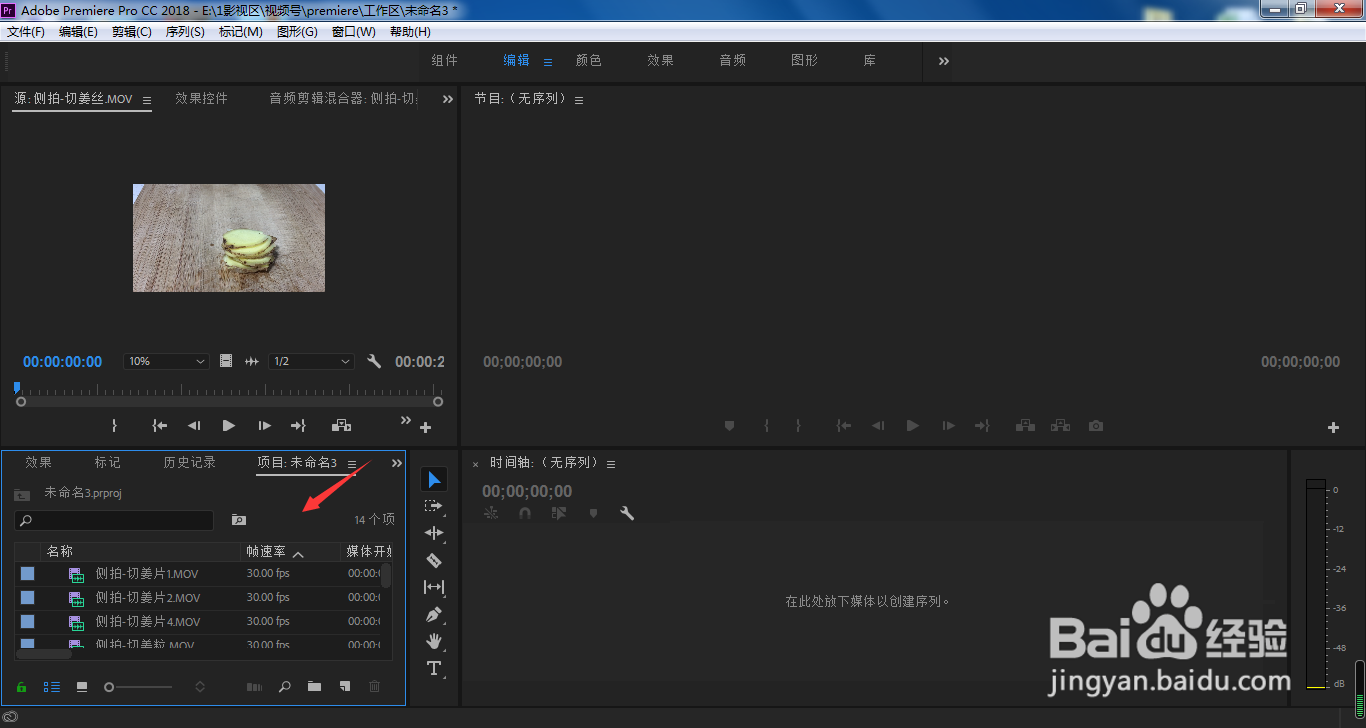This screenshot has height=728, width=1366.
Task: Open the 窗口 menu
Action: click(x=353, y=31)
